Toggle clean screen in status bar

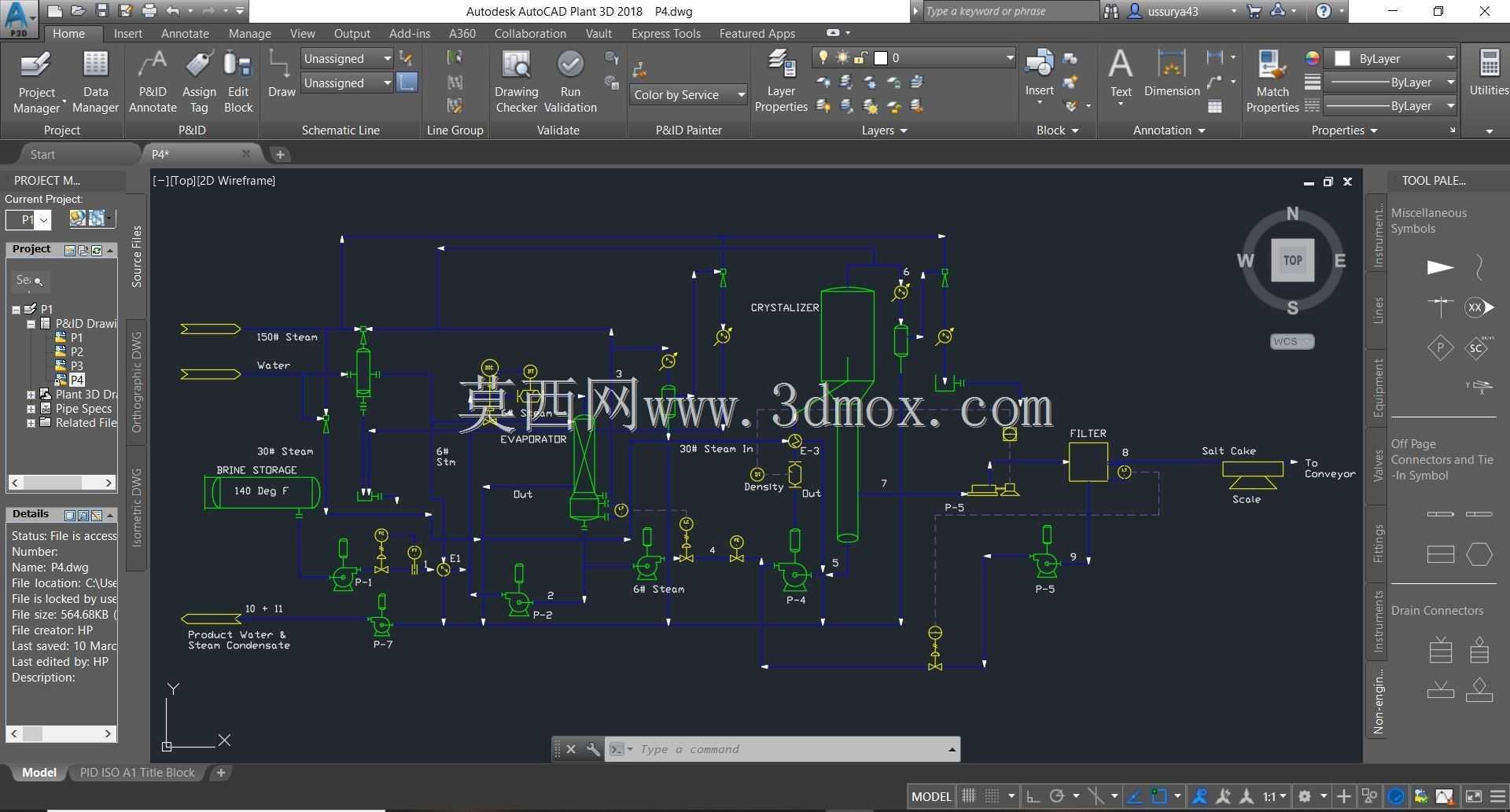1474,796
